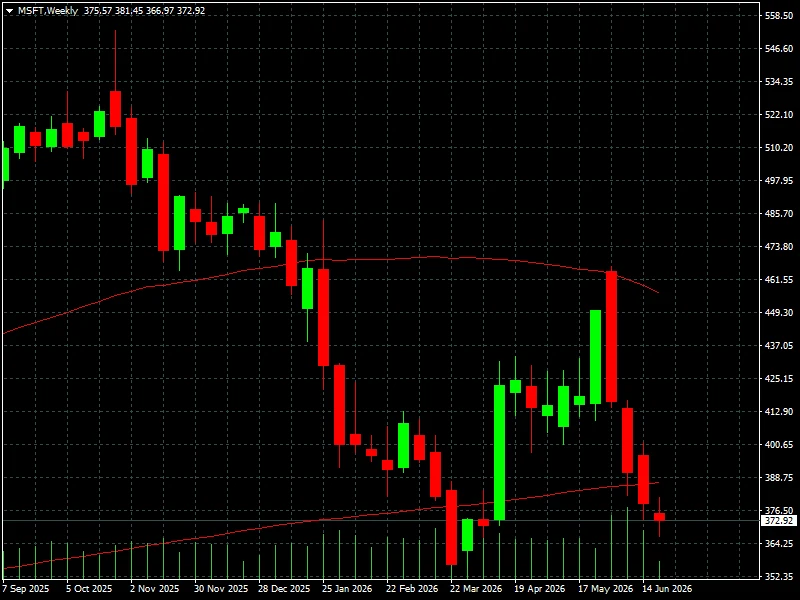Click the MSFT,Weekly chart title
Image resolution: width=800 pixels, height=600 pixels.
tap(48, 11)
